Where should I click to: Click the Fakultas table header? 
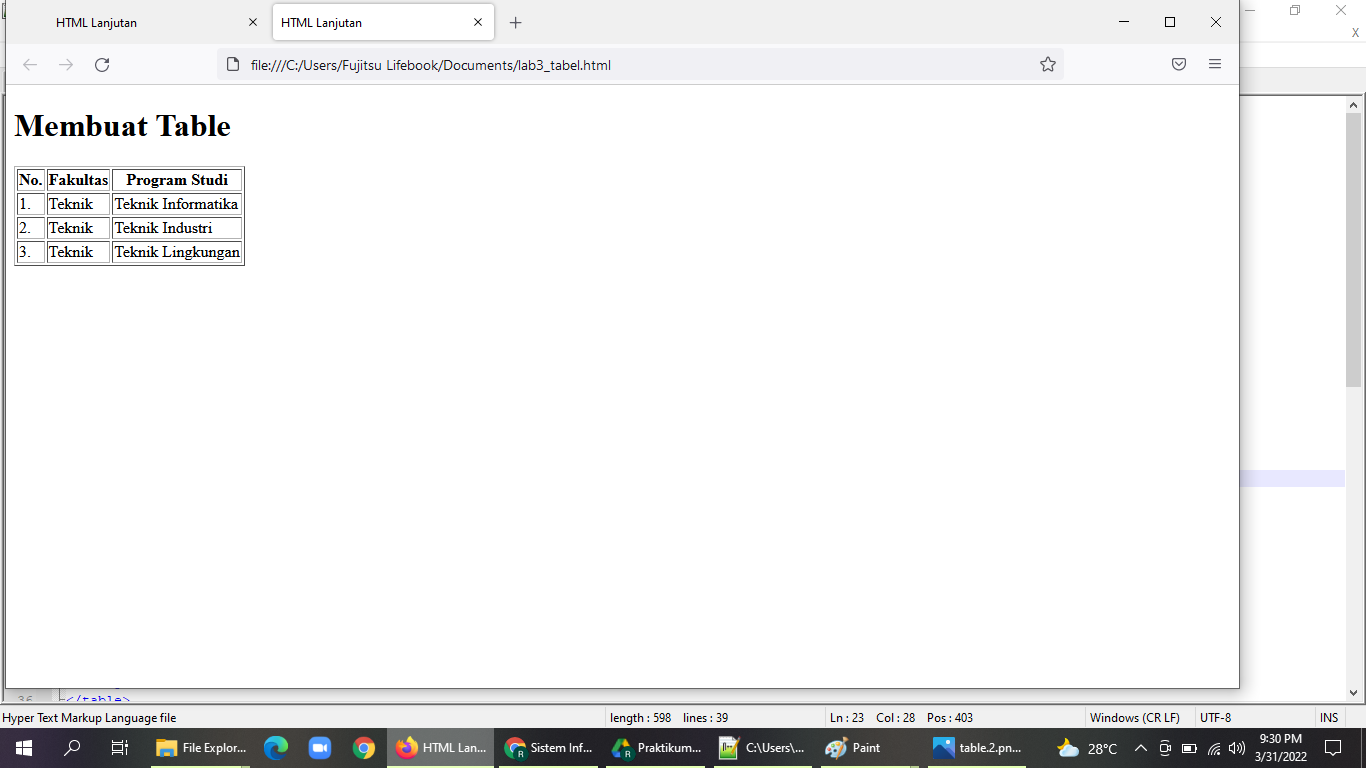pos(78,180)
